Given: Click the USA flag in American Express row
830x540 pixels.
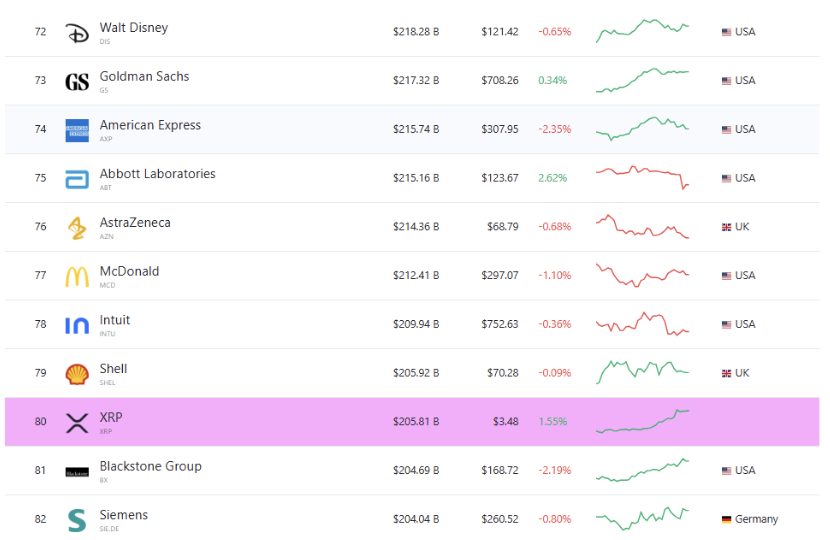Looking at the screenshot, I should [x=726, y=130].
